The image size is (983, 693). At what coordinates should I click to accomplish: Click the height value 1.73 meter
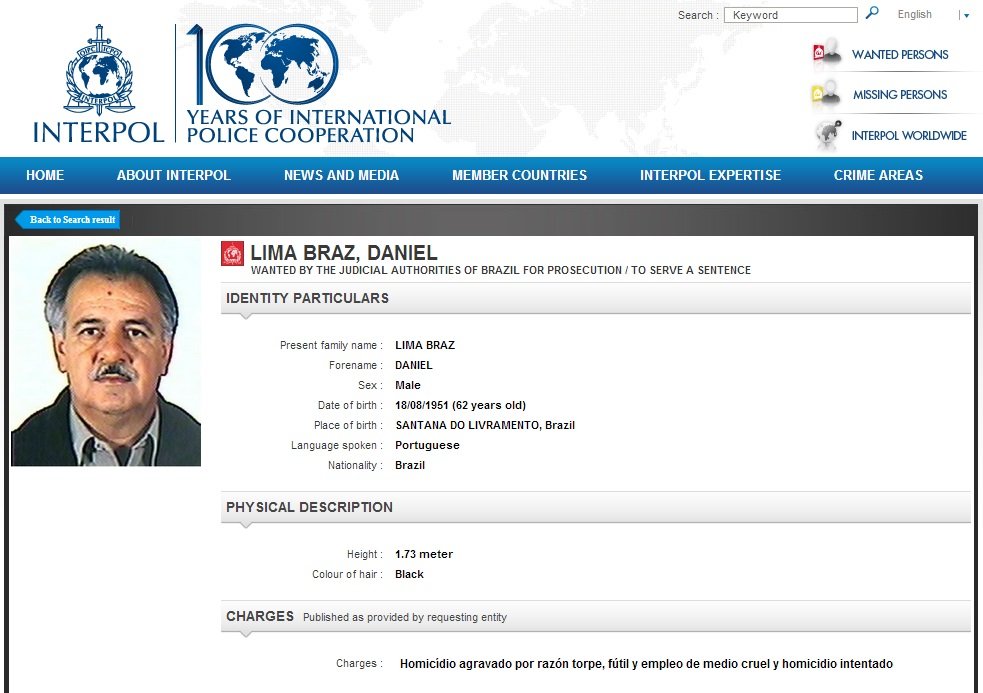(424, 554)
